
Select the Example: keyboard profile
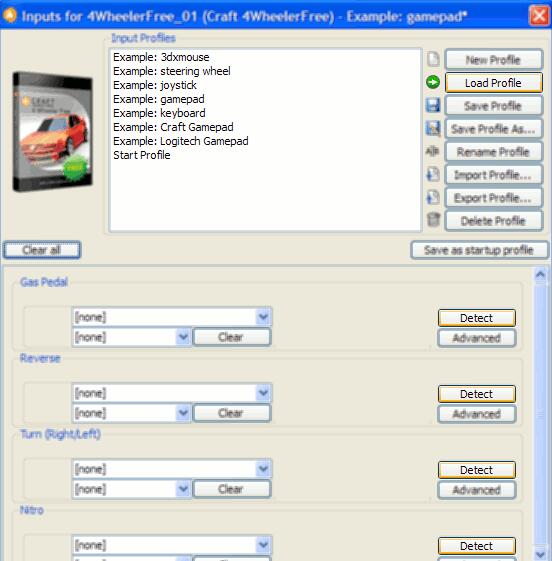pos(159,113)
